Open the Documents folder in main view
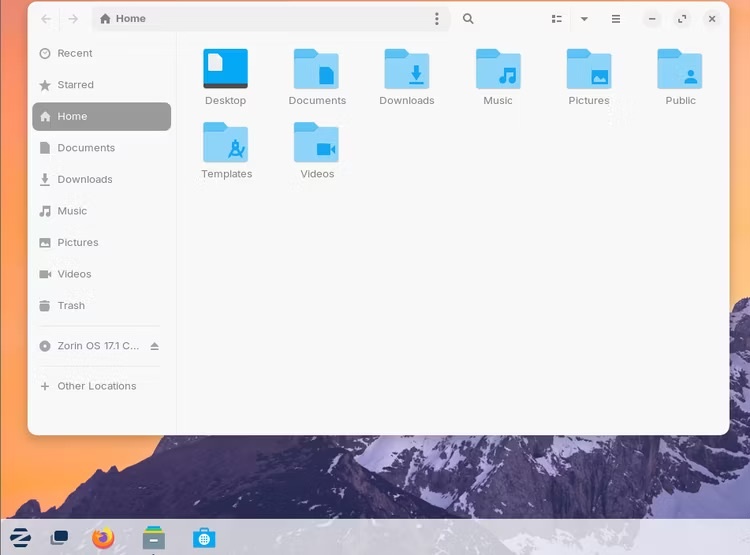 tap(316, 69)
